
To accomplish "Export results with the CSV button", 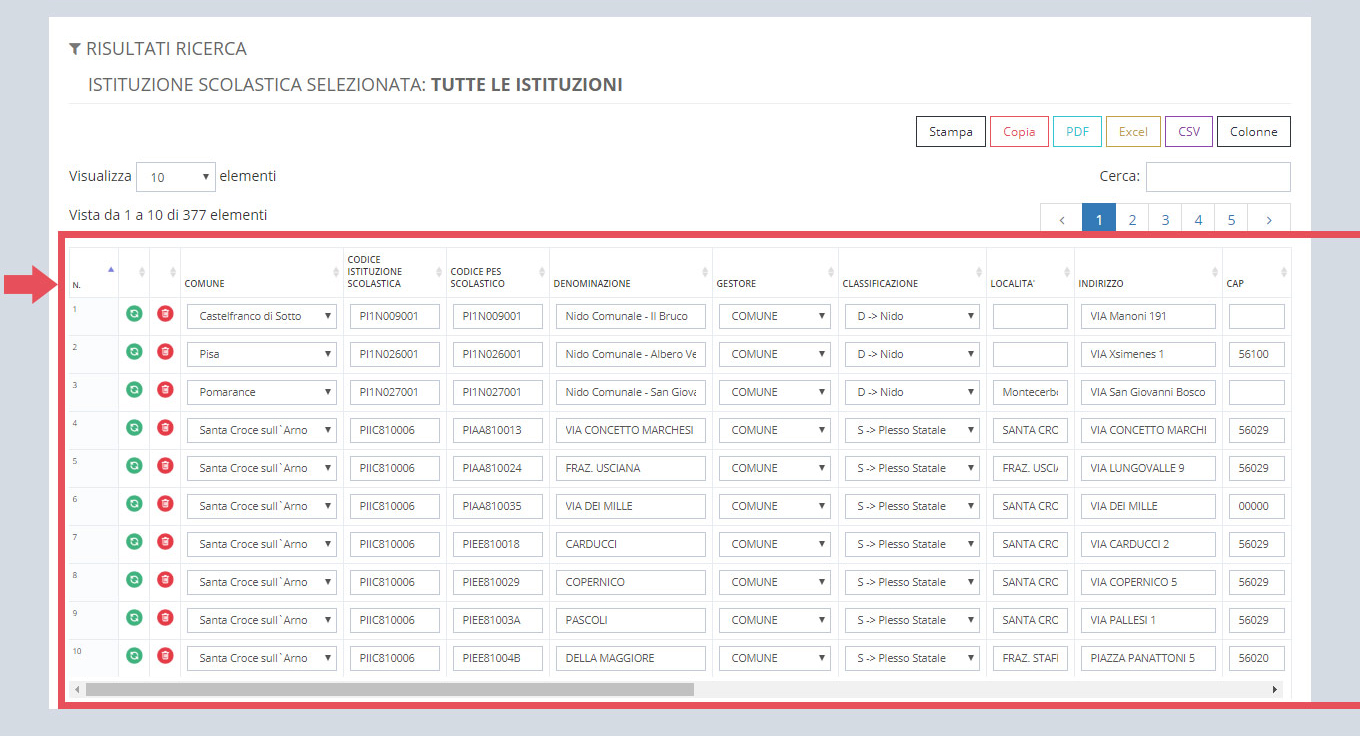I will coord(1189,132).
